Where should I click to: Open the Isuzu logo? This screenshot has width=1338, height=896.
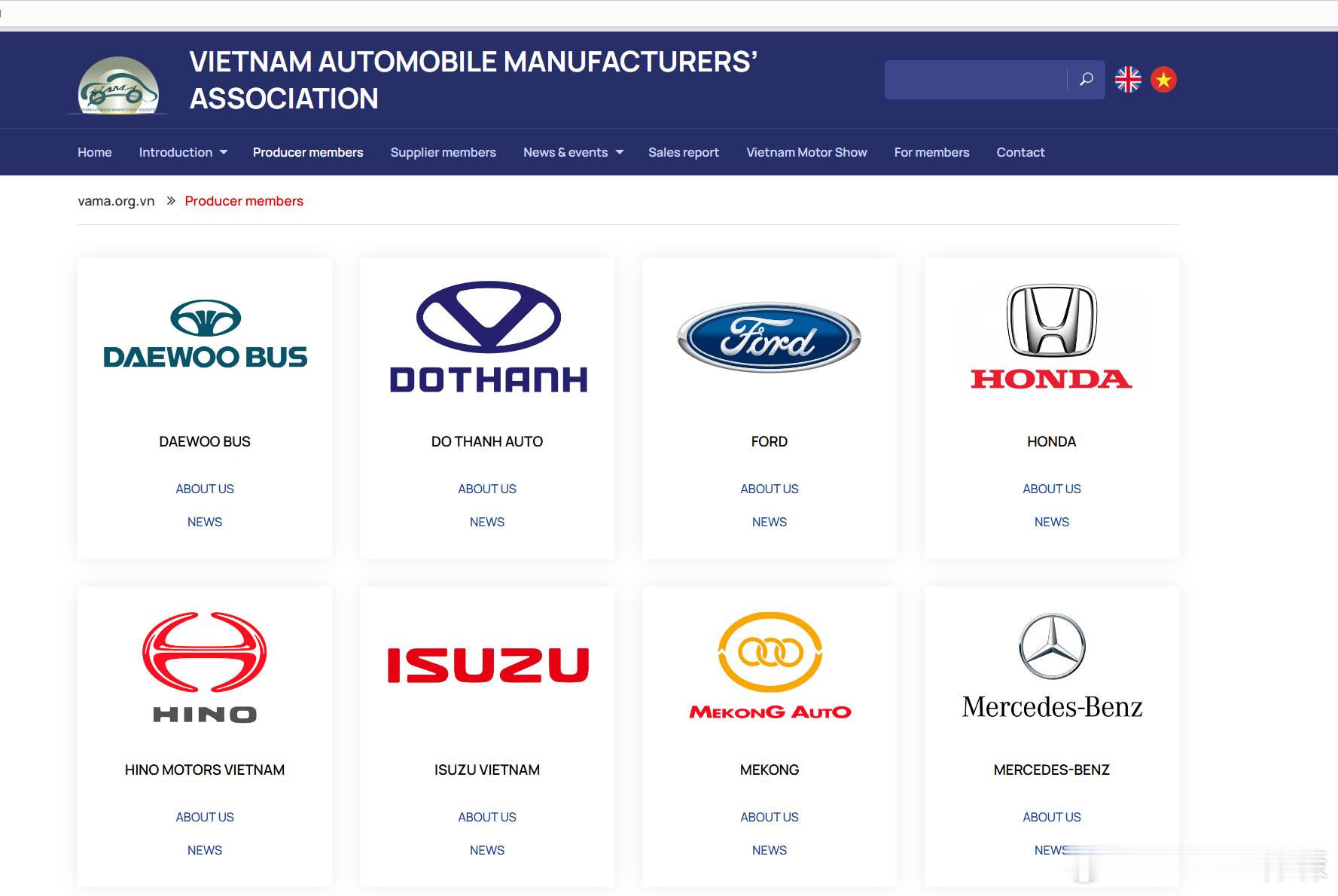point(487,665)
